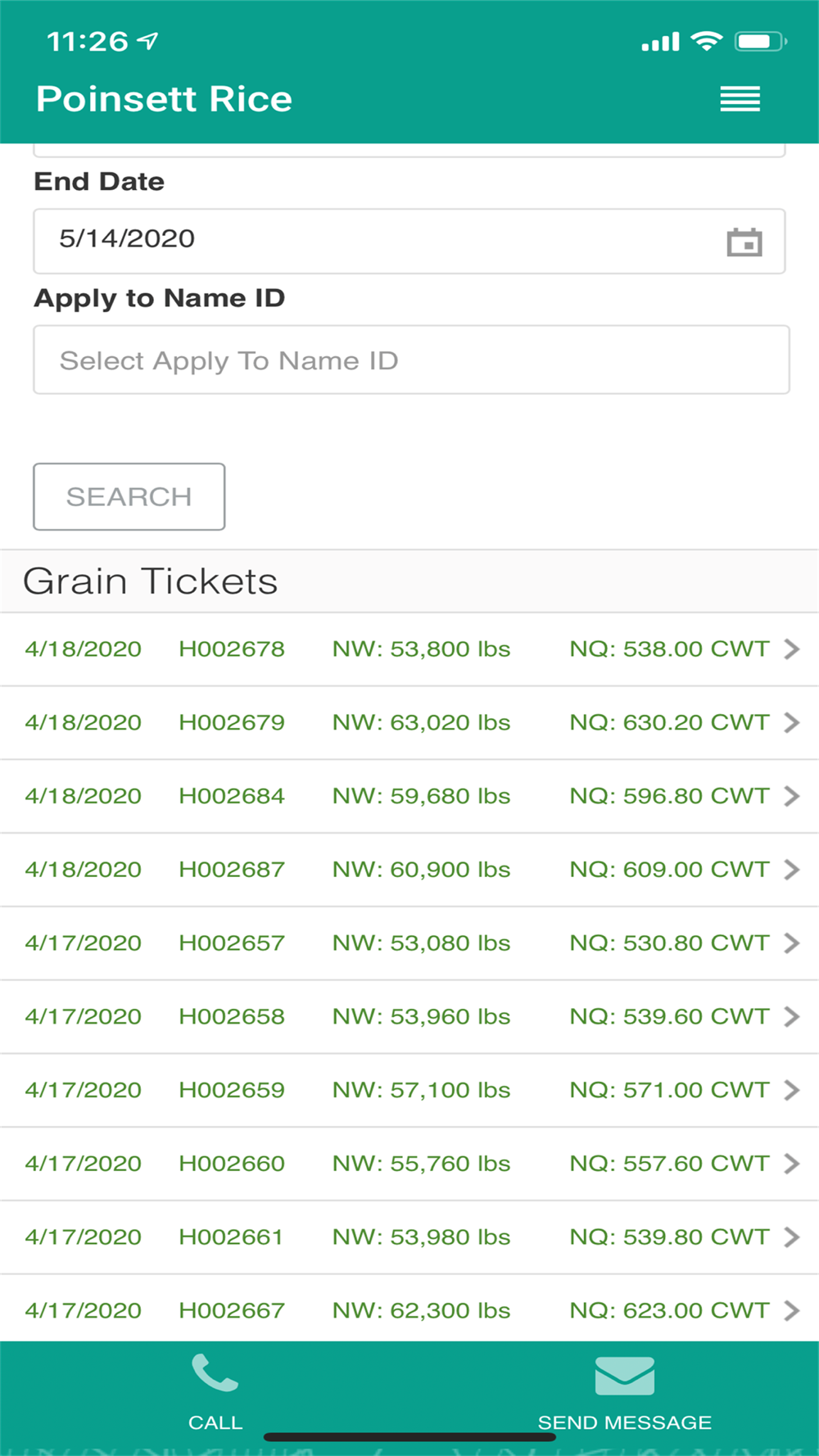Expand ticket H002667 chevron
The width and height of the screenshot is (819, 1456).
click(x=791, y=1311)
